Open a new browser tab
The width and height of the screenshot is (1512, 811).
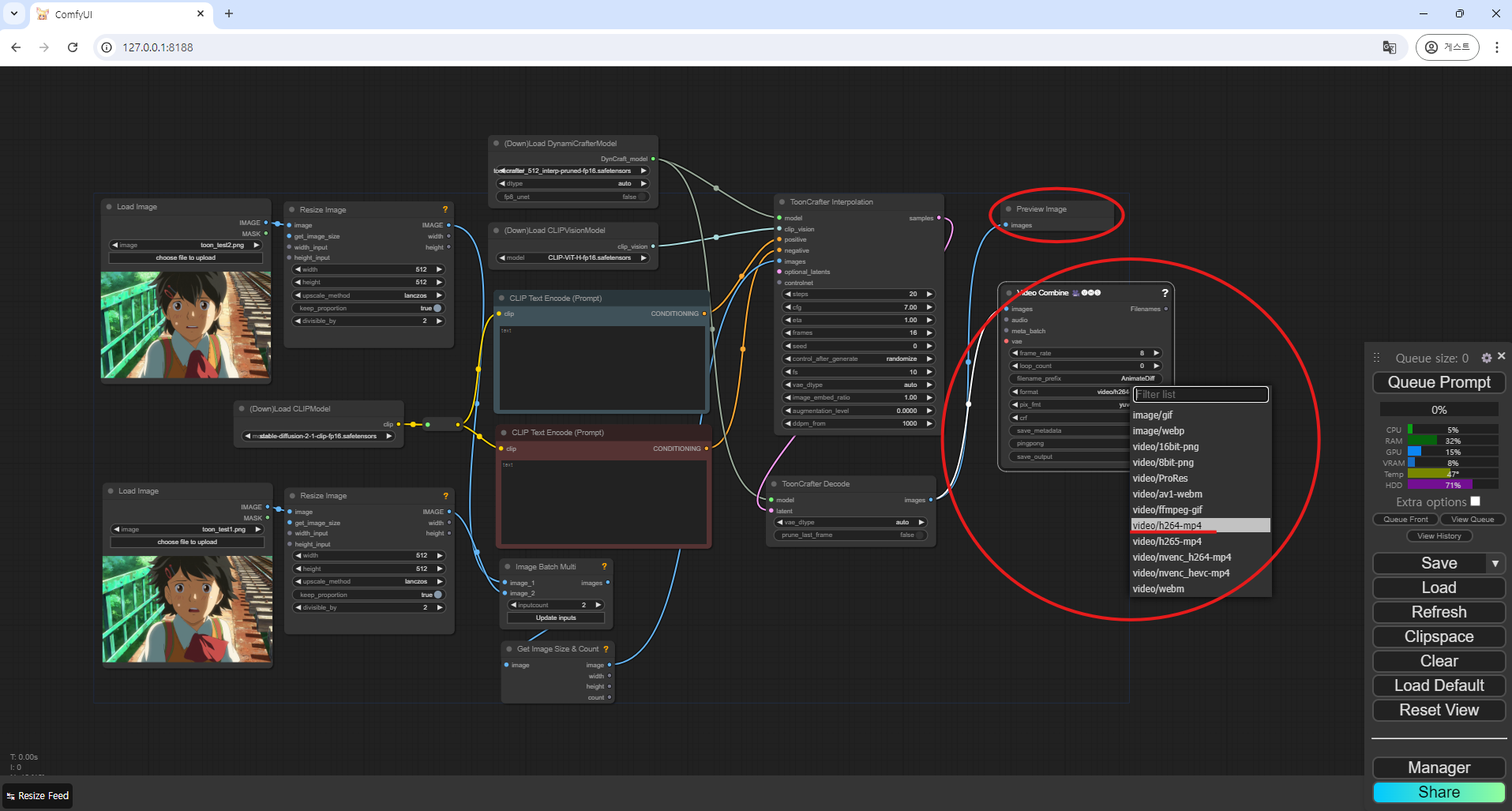tap(229, 13)
